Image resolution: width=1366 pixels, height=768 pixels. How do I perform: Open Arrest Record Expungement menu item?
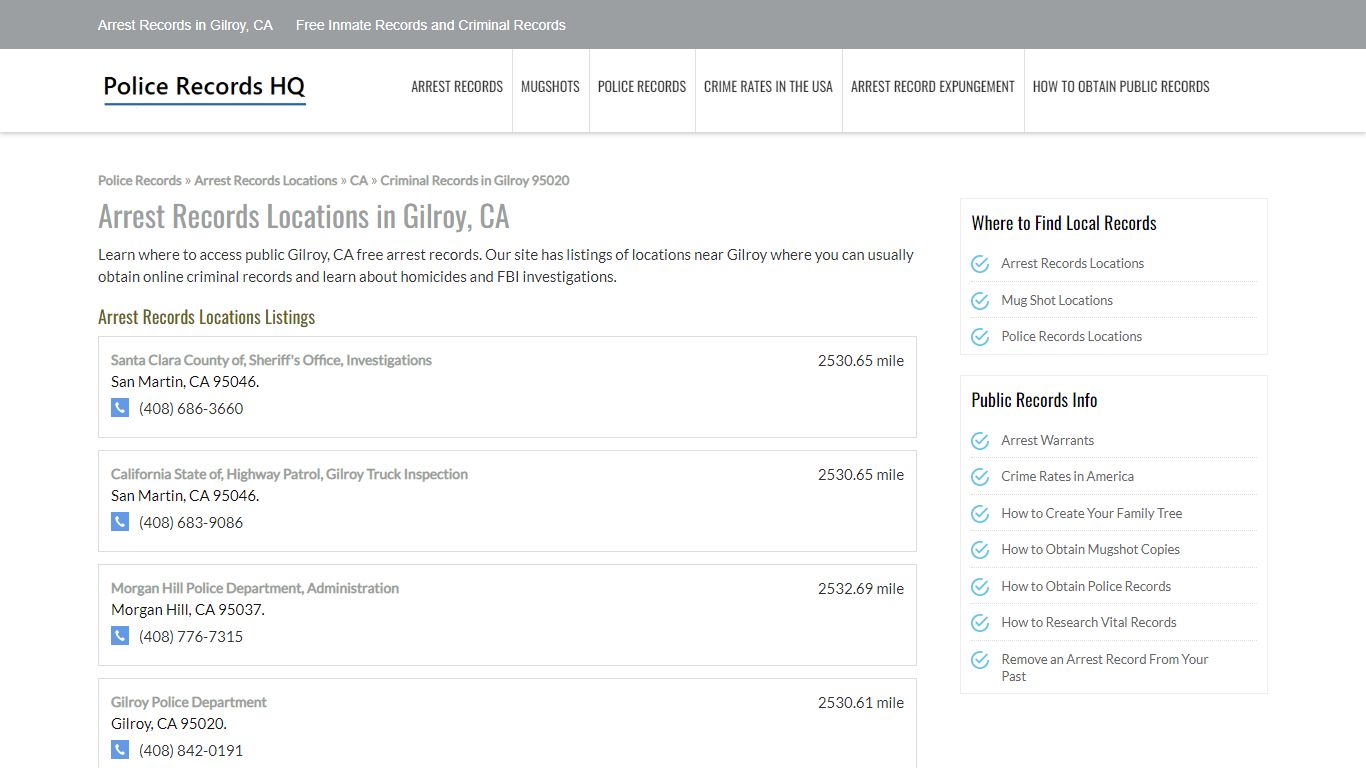pyautogui.click(x=933, y=87)
